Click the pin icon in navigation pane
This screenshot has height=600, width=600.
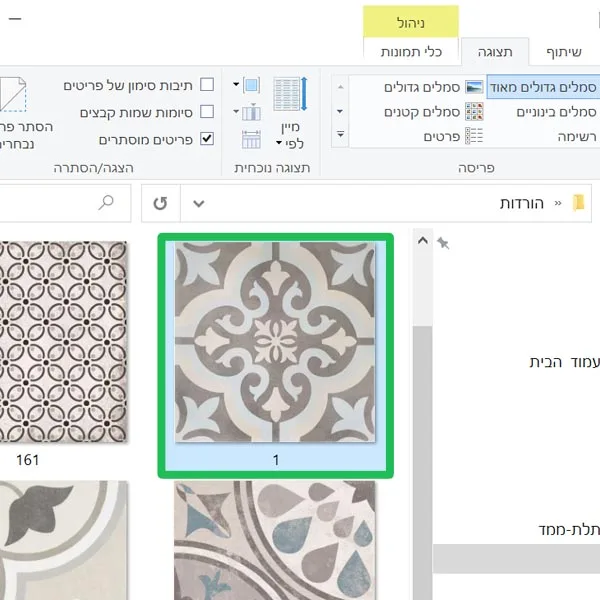pos(443,243)
